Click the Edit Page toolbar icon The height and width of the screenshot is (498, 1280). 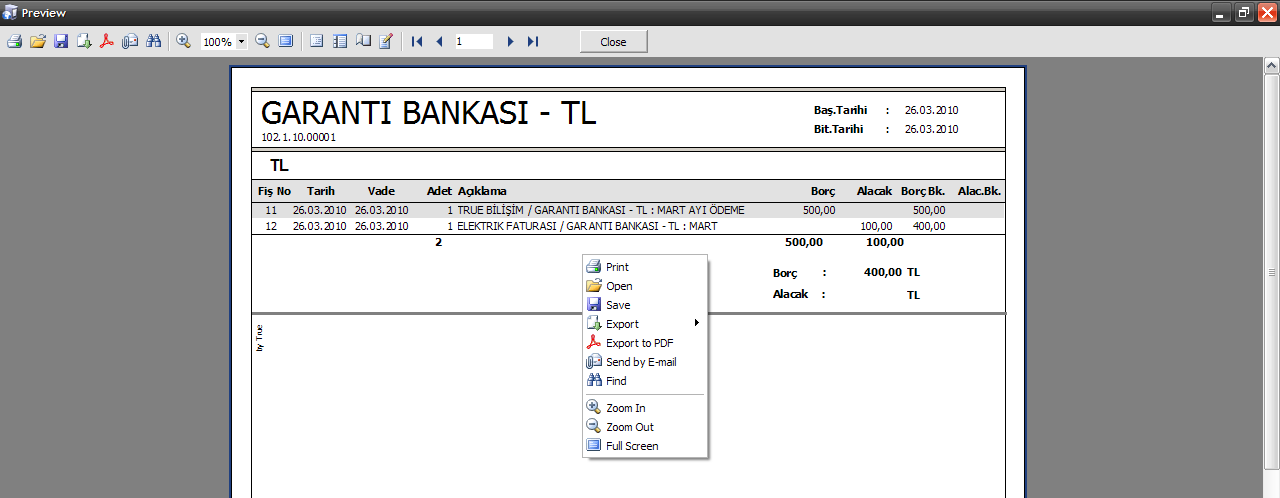tap(386, 41)
